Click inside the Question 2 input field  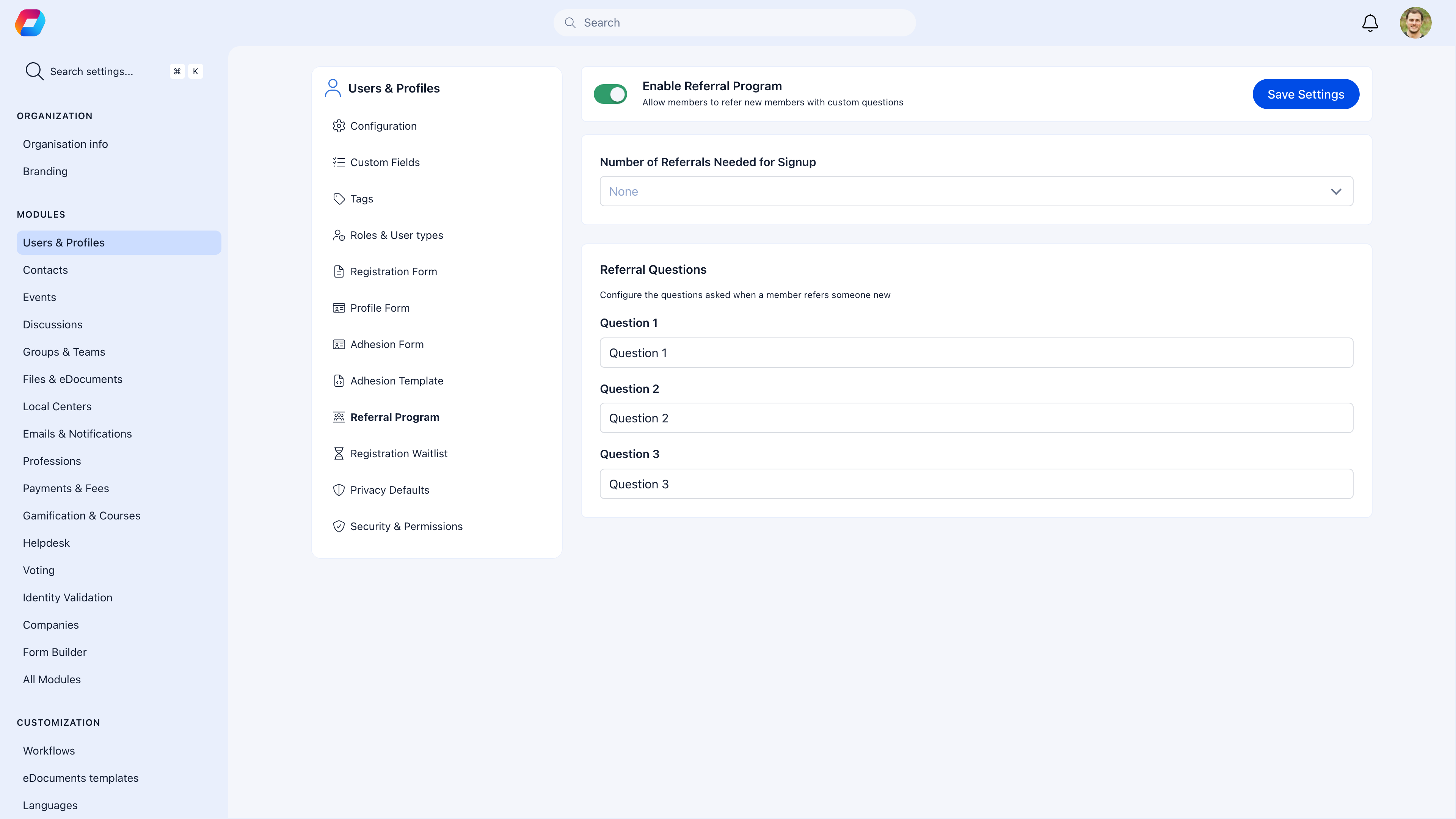(976, 418)
